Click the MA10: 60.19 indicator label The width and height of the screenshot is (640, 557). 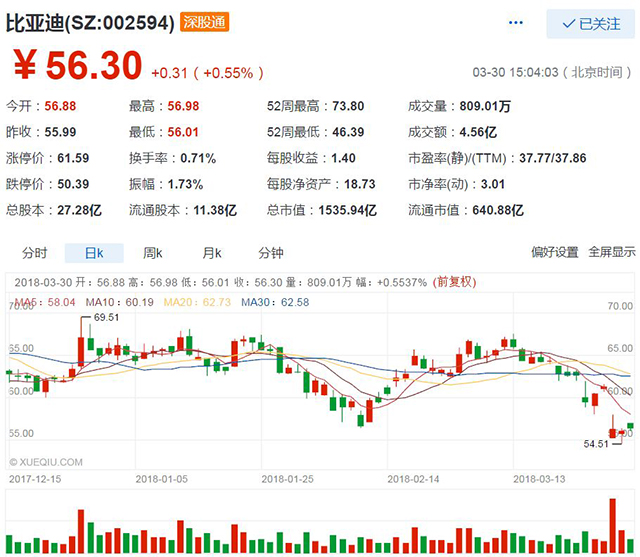click(x=120, y=302)
